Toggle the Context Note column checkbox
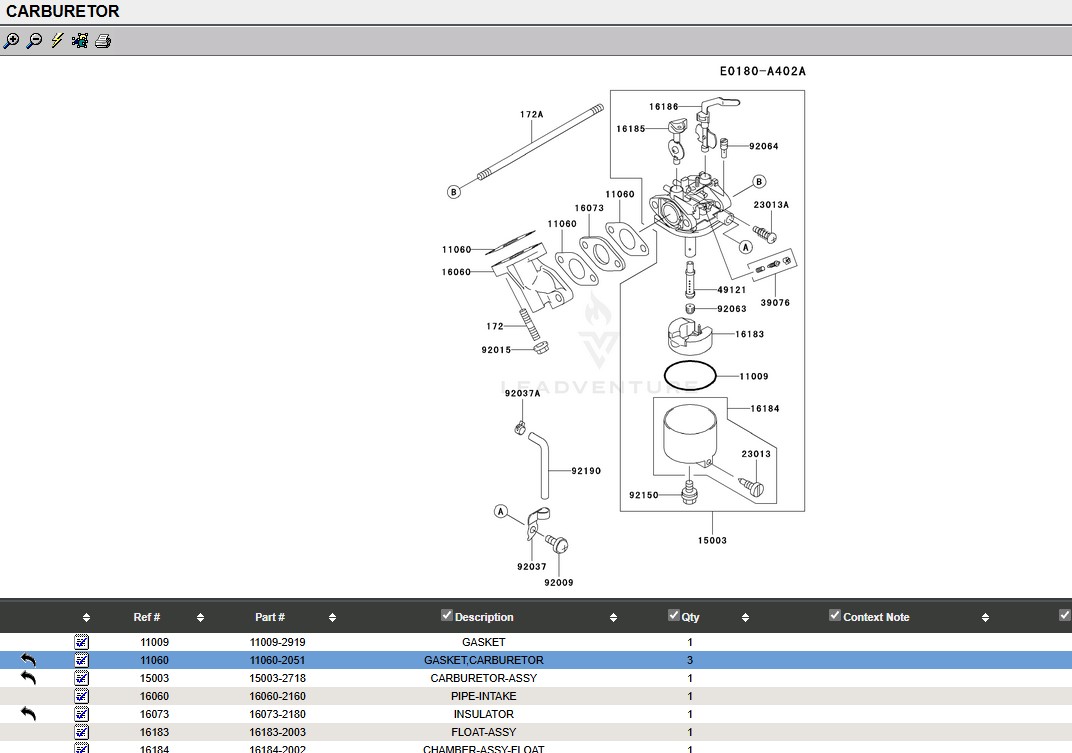 click(x=835, y=616)
